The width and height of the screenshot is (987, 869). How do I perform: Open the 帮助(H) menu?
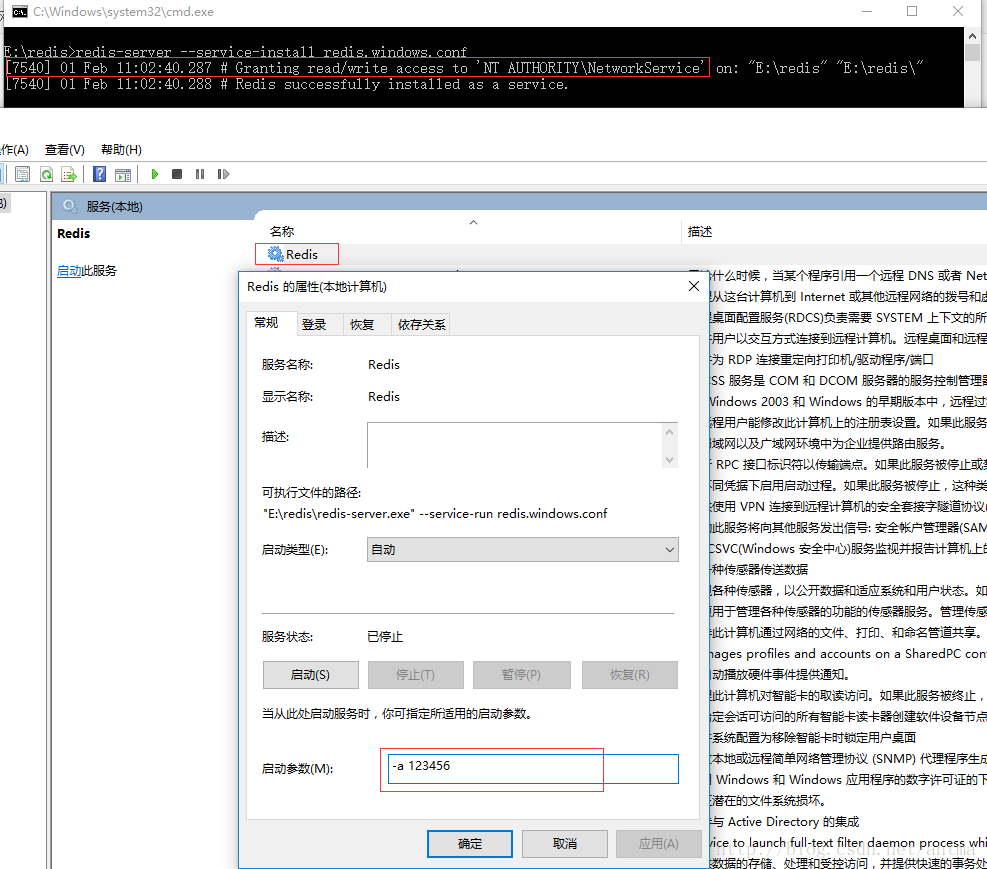click(118, 148)
